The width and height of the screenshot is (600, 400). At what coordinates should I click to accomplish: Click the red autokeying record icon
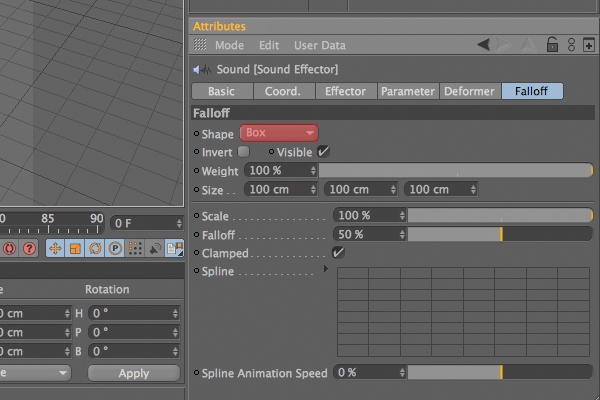[10, 248]
